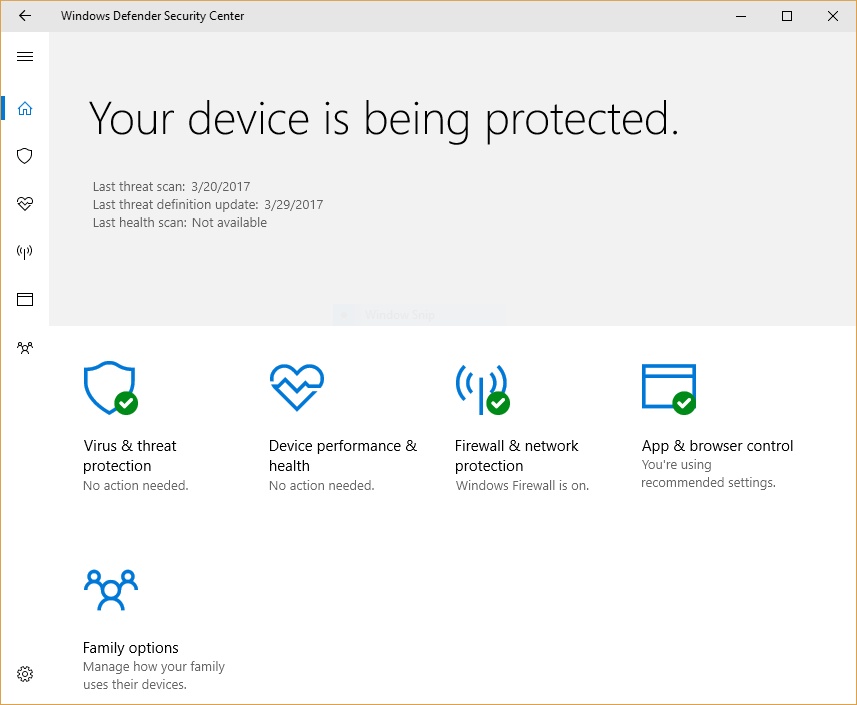Maximize the Windows Defender Security Center window

click(x=787, y=16)
